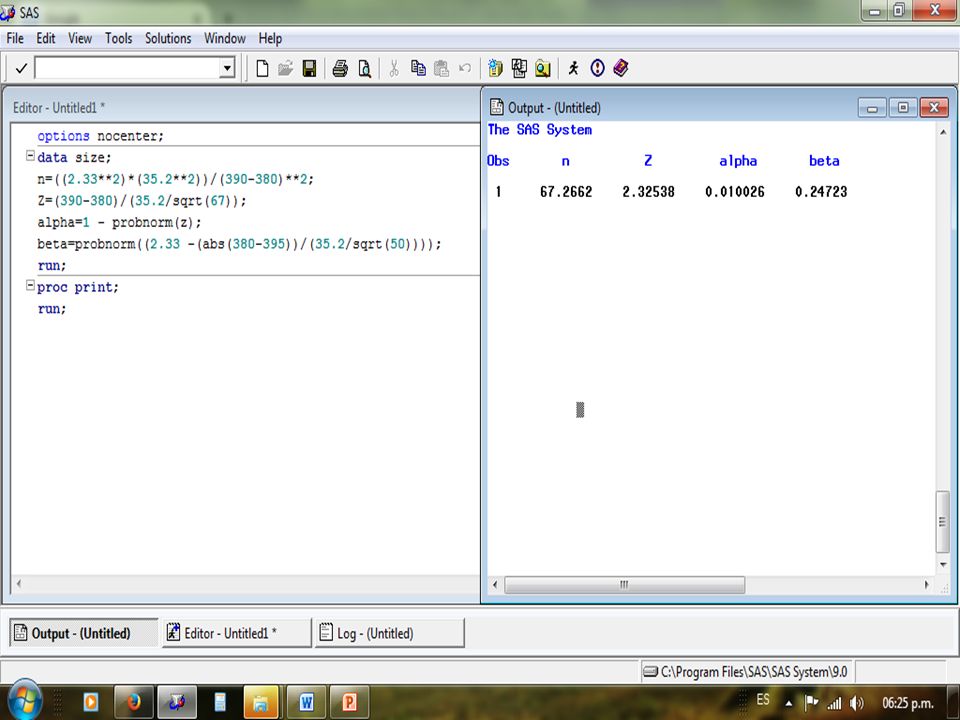This screenshot has height=720, width=960.
Task: Click Output window vertical scrollbar up arrow
Action: pyautogui.click(x=943, y=132)
